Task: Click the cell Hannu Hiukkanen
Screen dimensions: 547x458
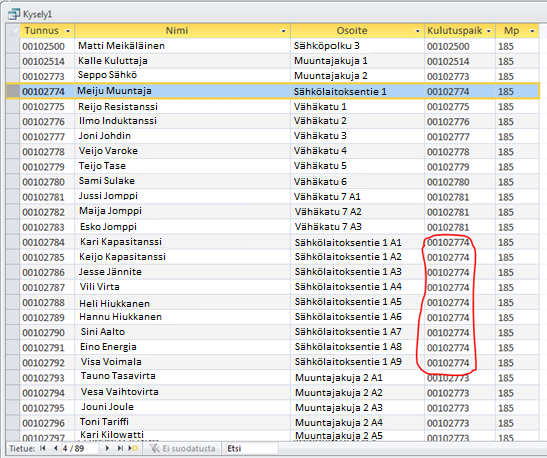Action: [x=182, y=317]
